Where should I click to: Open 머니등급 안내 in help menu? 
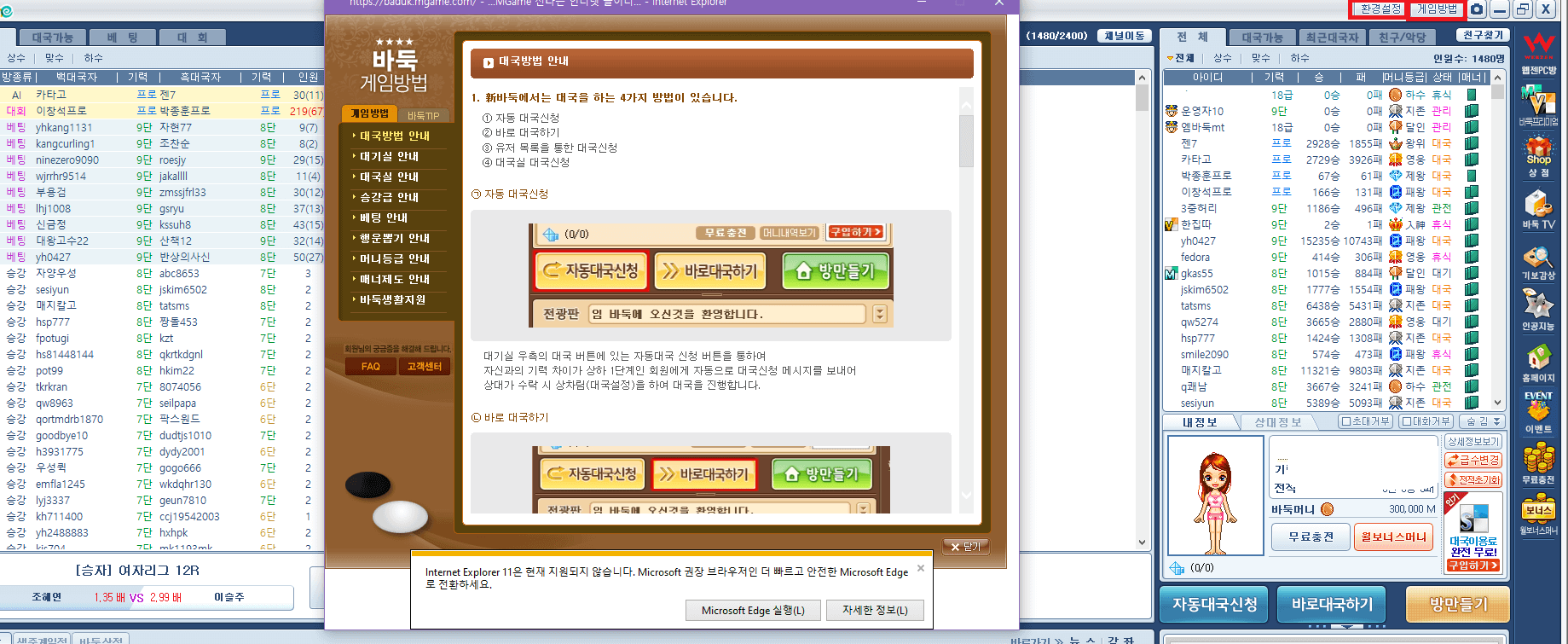coord(395,258)
